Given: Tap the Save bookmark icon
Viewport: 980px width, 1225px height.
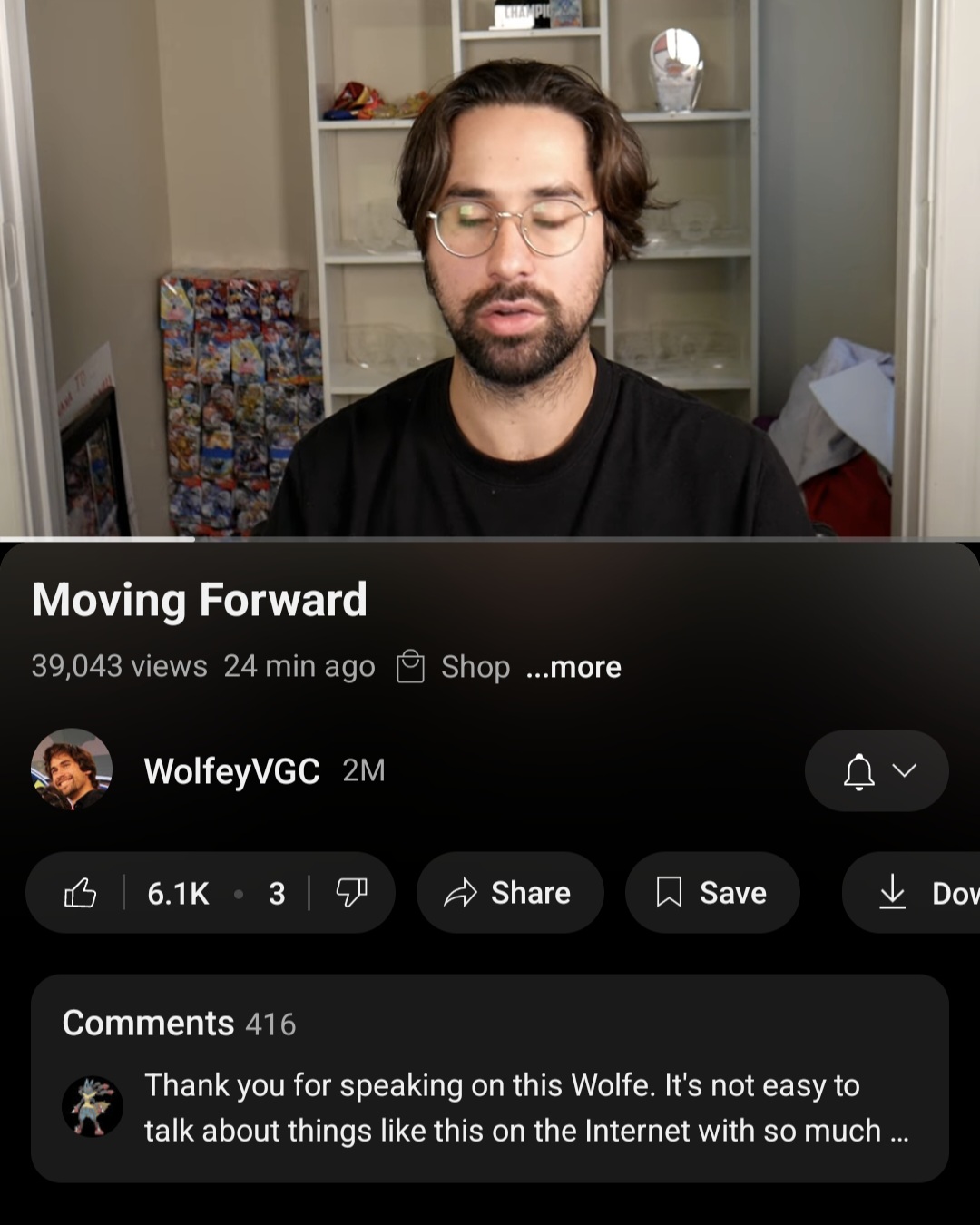Looking at the screenshot, I should coord(669,893).
